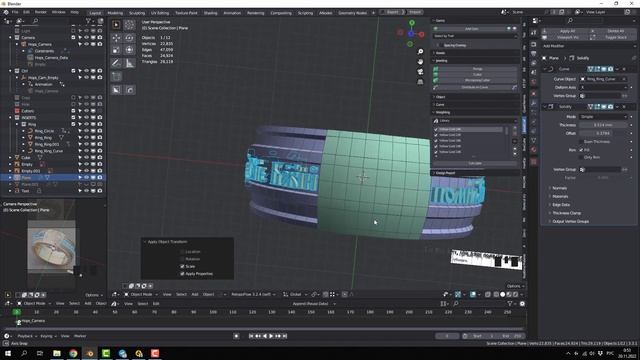This screenshot has height=360, width=640.
Task: Enable Even Thickness checkbox in Solidify
Action: click(581, 142)
